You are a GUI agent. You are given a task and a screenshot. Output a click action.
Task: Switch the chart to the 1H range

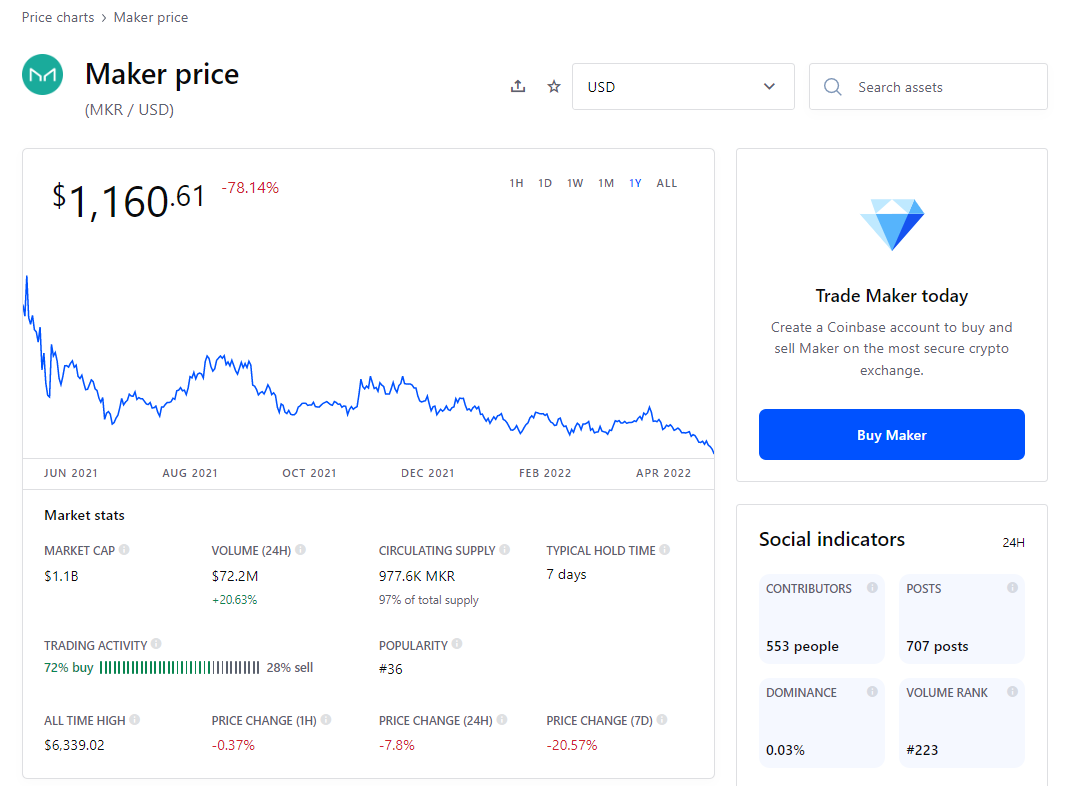[x=516, y=183]
